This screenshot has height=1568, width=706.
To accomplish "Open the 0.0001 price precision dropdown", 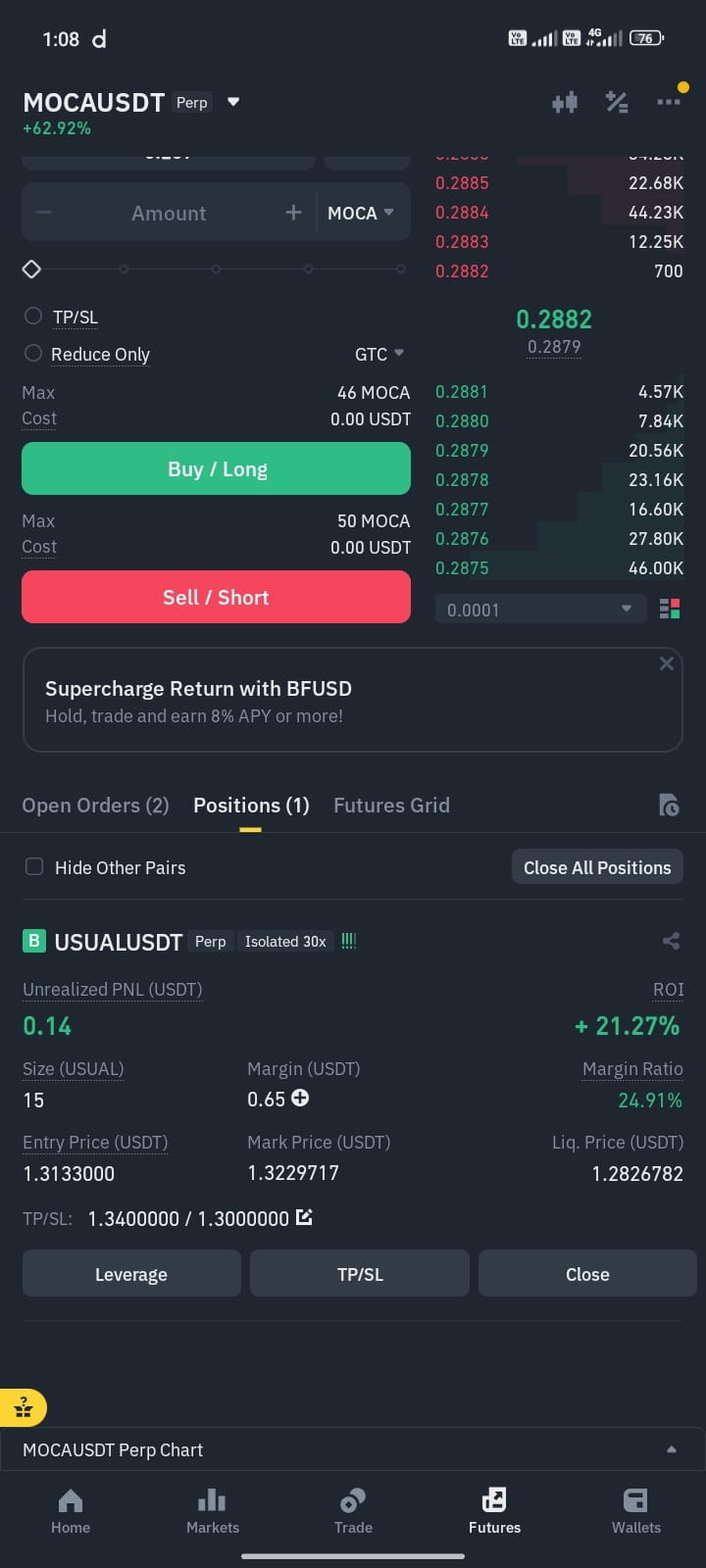I will coord(540,610).
